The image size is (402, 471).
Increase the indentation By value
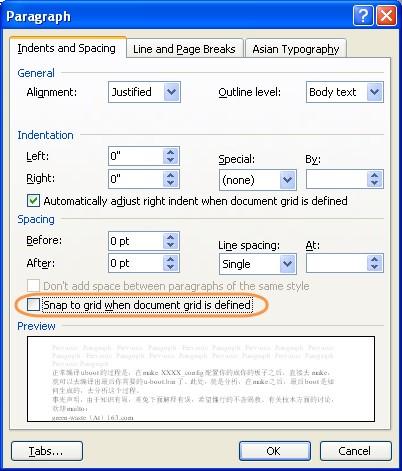[375, 175]
